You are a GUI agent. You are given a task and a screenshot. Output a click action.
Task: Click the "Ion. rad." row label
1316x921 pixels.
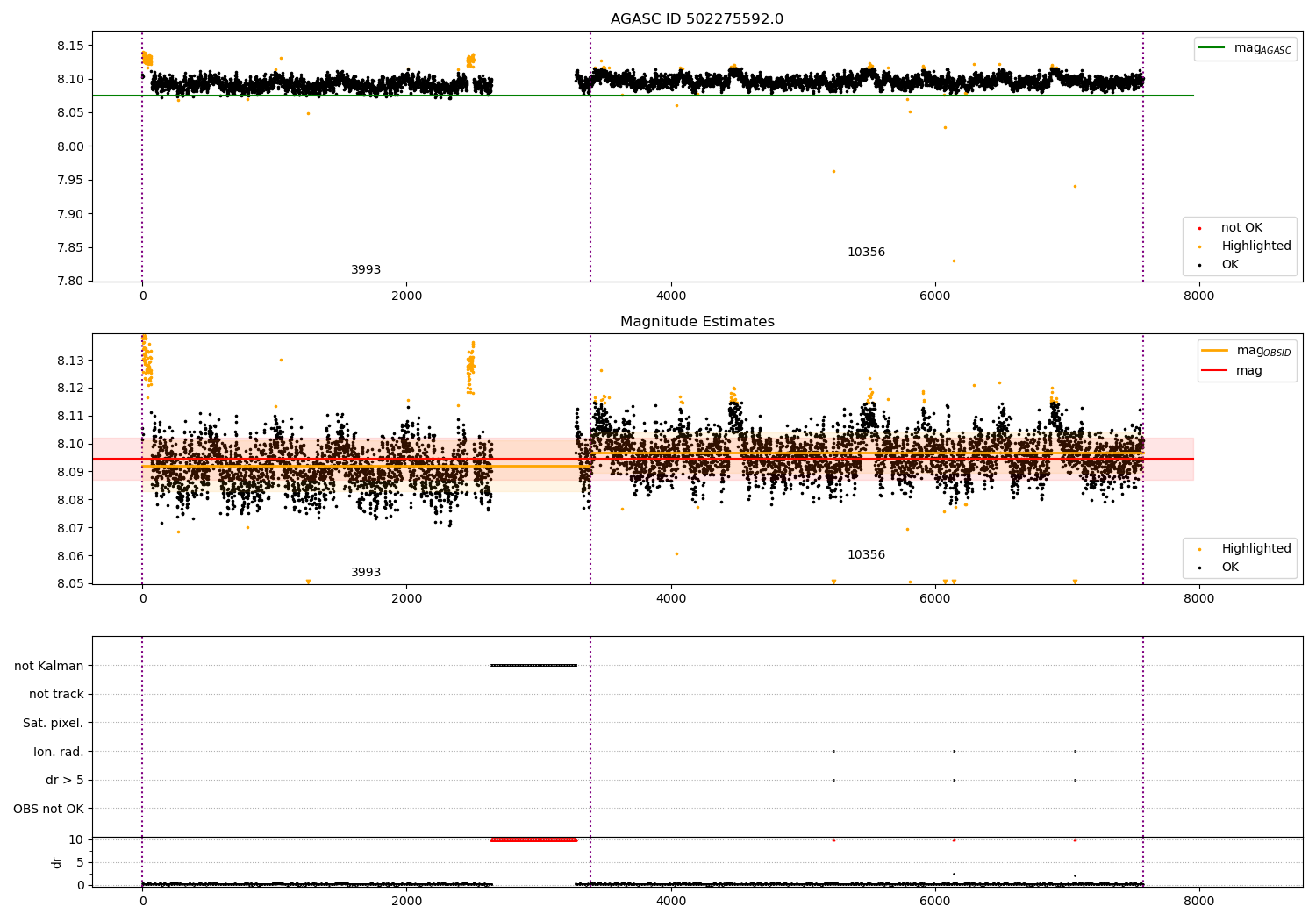pyautogui.click(x=59, y=752)
